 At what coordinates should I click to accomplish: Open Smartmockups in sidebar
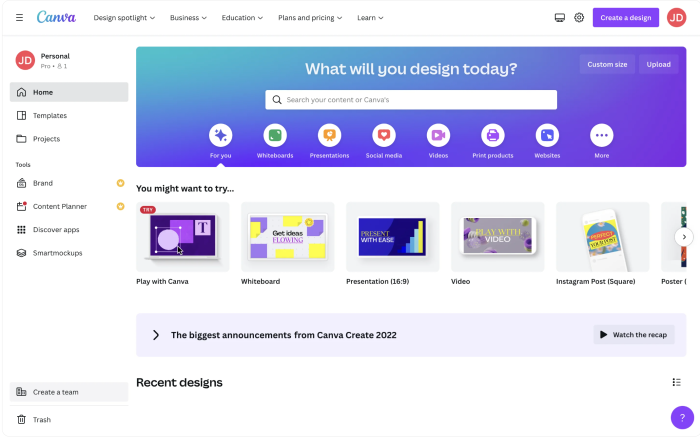coord(69,253)
